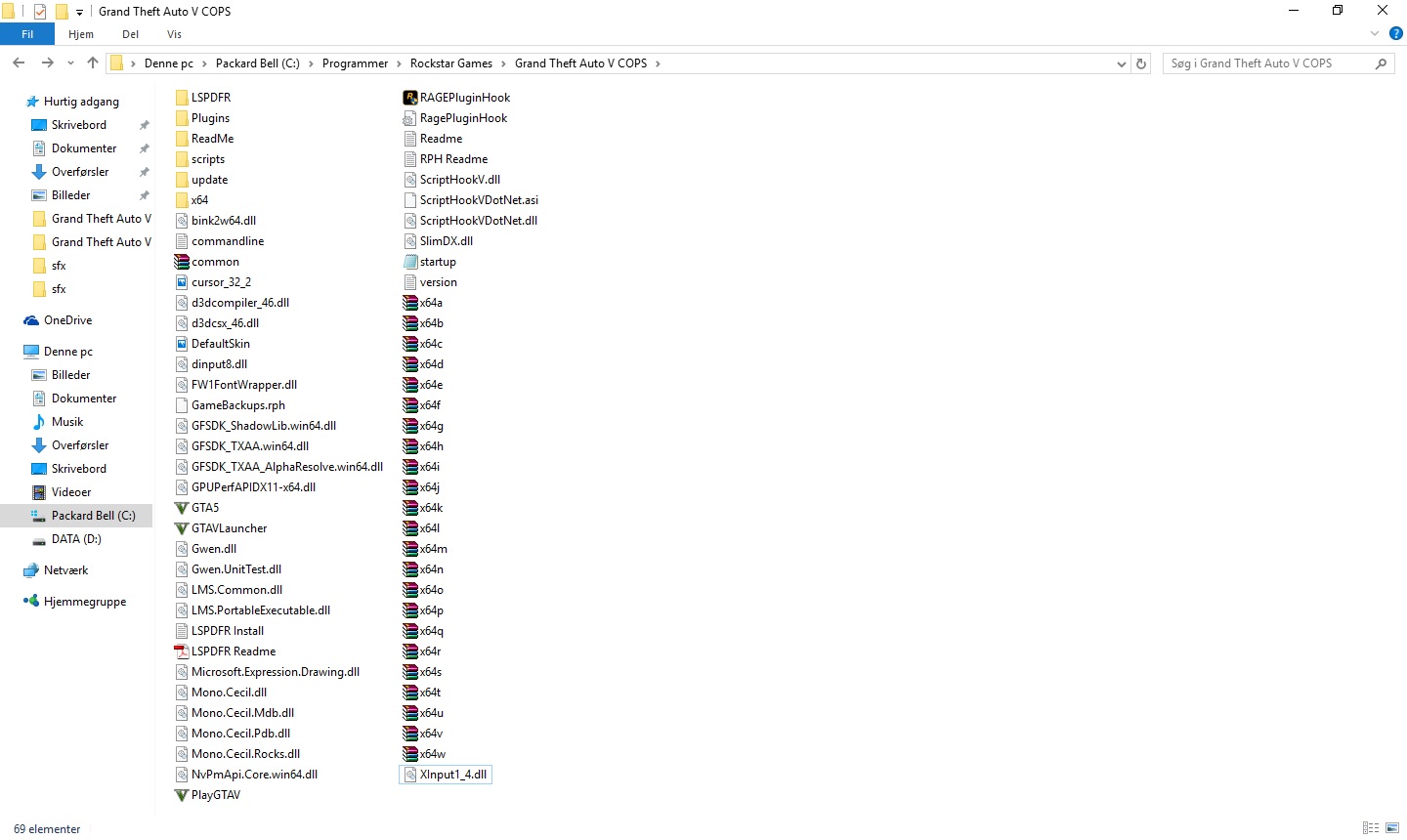Select the LSPDFR Install file name
Viewport: 1407px width, 840px height.
point(228,631)
